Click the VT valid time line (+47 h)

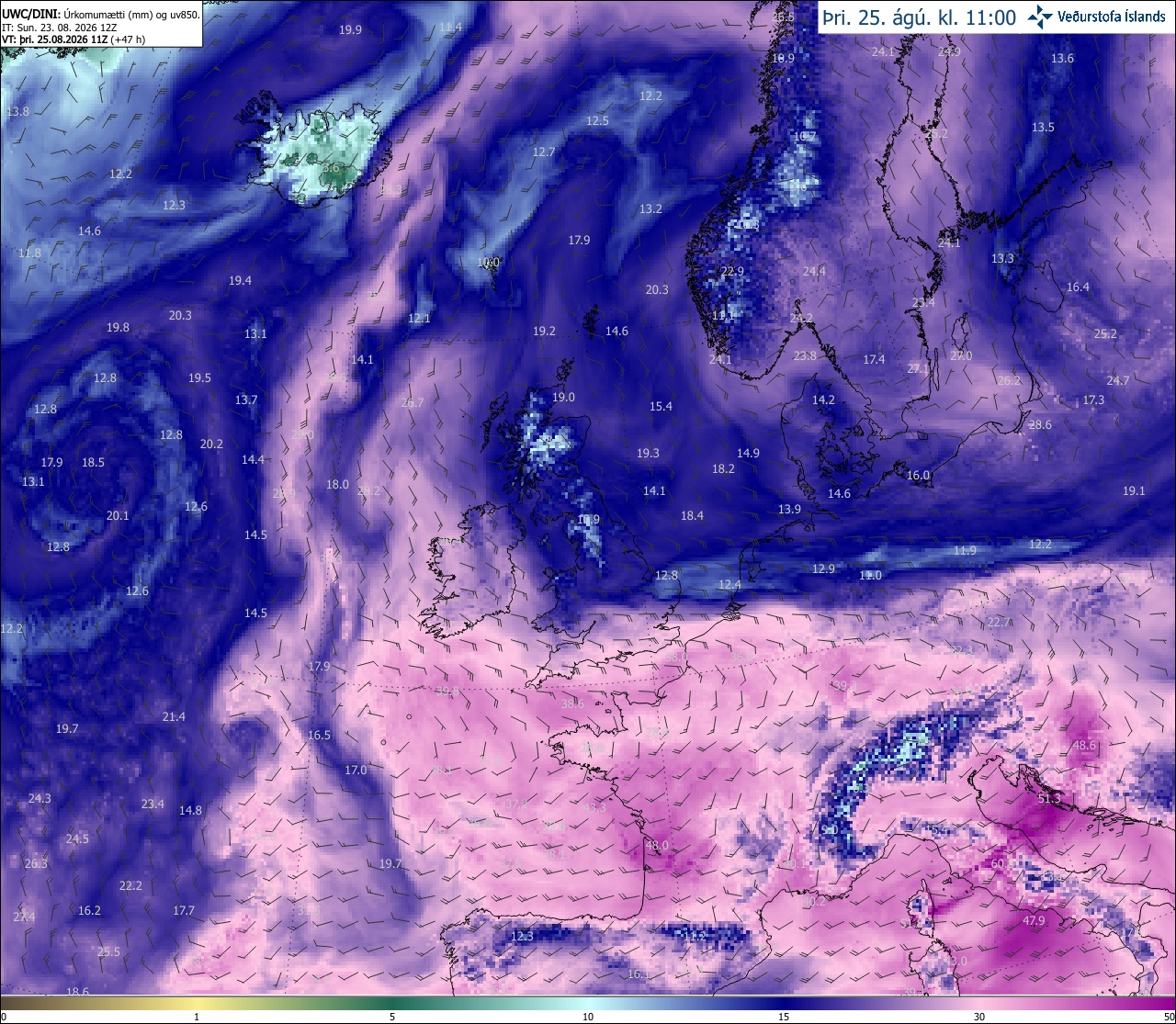(x=73, y=39)
